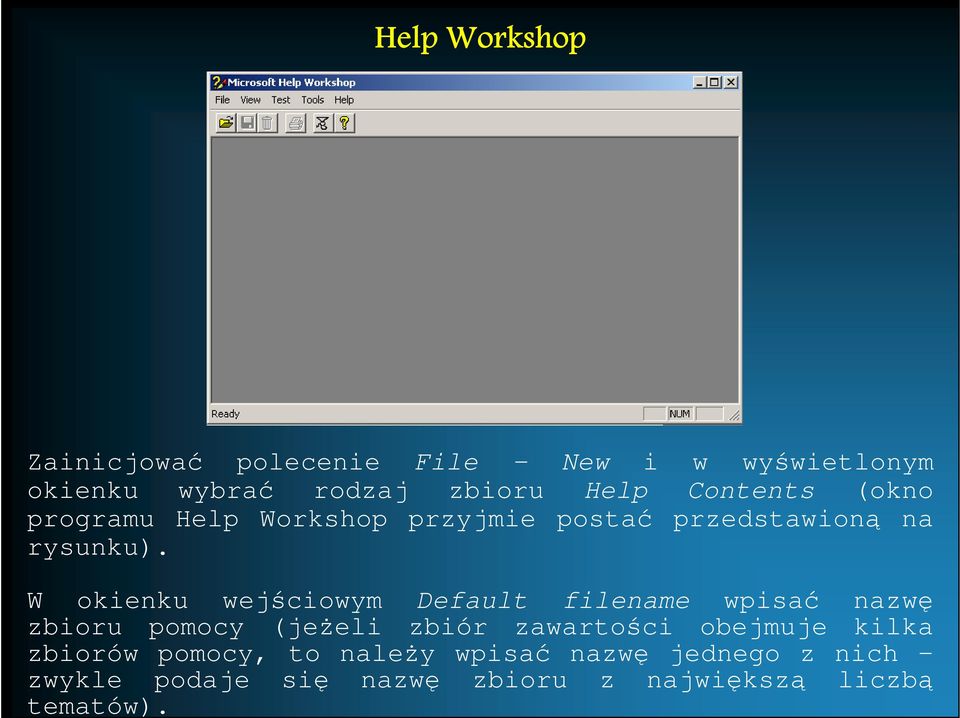Screen dimensions: 960x718
Task: Open the Help menu
Action: point(343,100)
